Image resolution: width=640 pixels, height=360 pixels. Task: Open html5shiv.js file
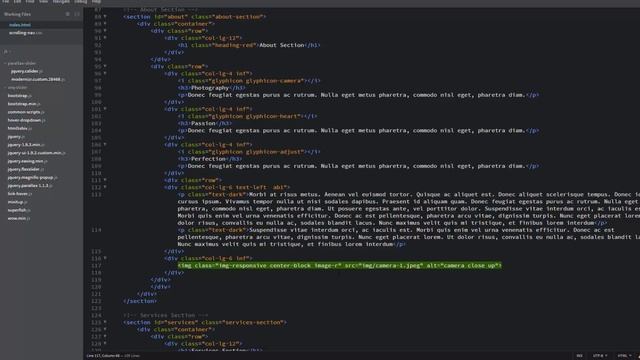(20, 128)
